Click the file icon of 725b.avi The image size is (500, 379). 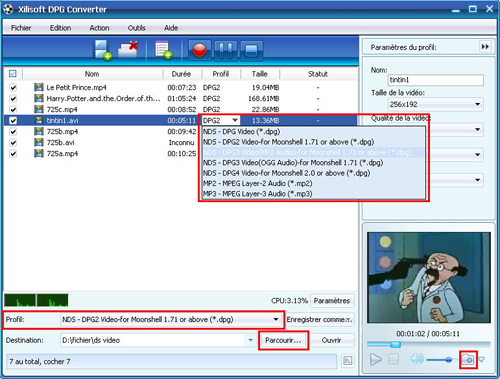tap(39, 142)
